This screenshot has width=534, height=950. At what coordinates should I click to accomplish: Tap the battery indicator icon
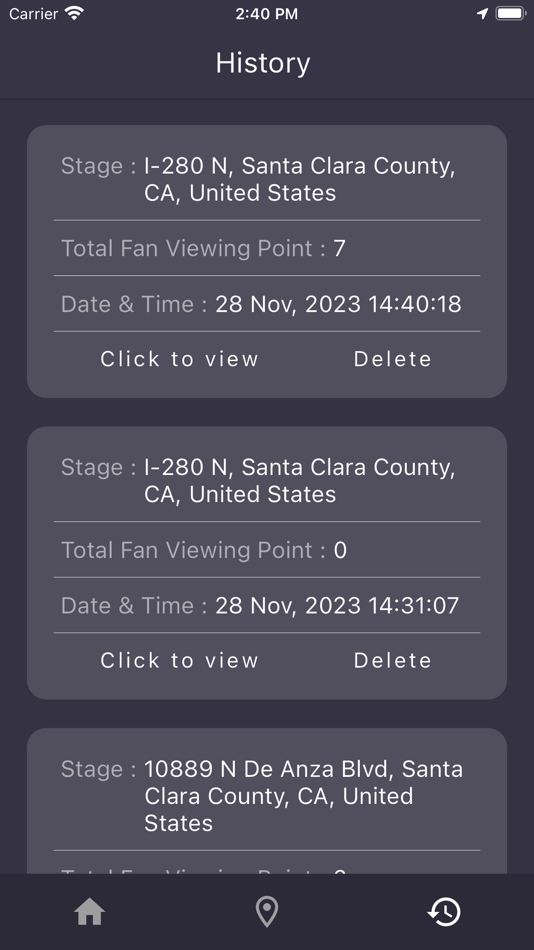tap(510, 13)
